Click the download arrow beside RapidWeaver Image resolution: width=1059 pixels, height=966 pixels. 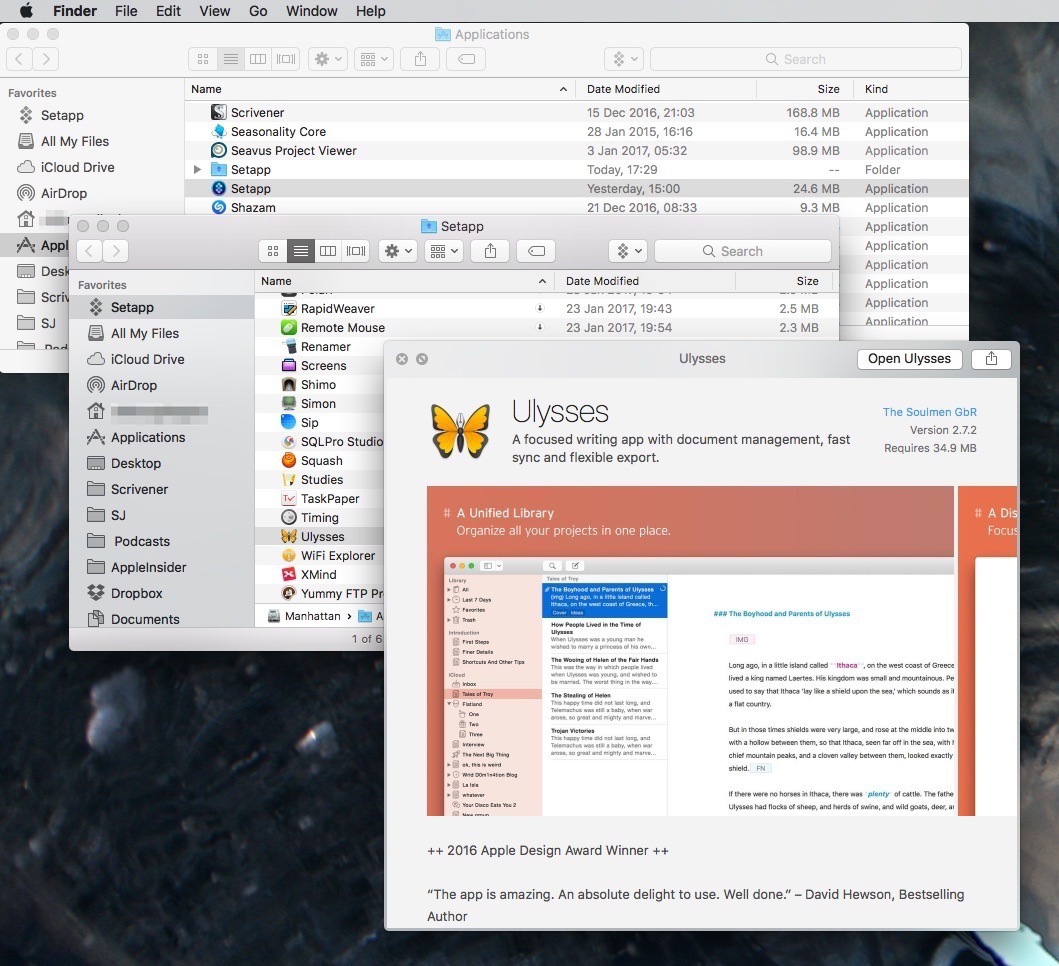point(540,308)
